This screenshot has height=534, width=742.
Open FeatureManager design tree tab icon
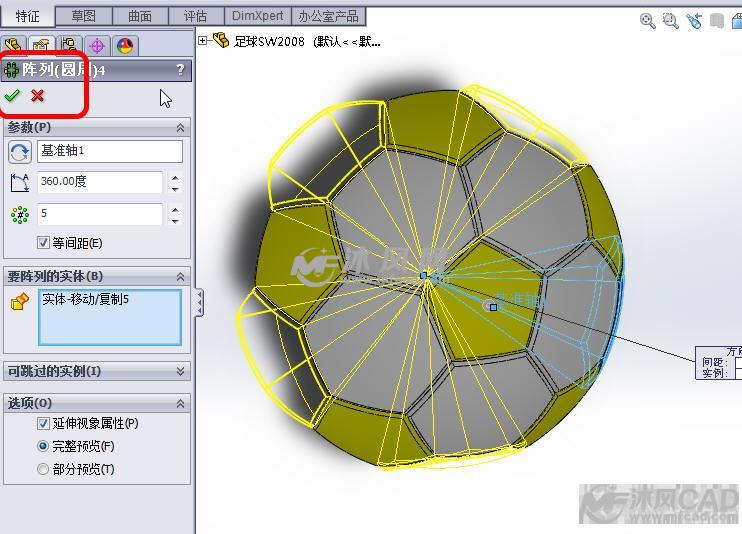[x=13, y=45]
